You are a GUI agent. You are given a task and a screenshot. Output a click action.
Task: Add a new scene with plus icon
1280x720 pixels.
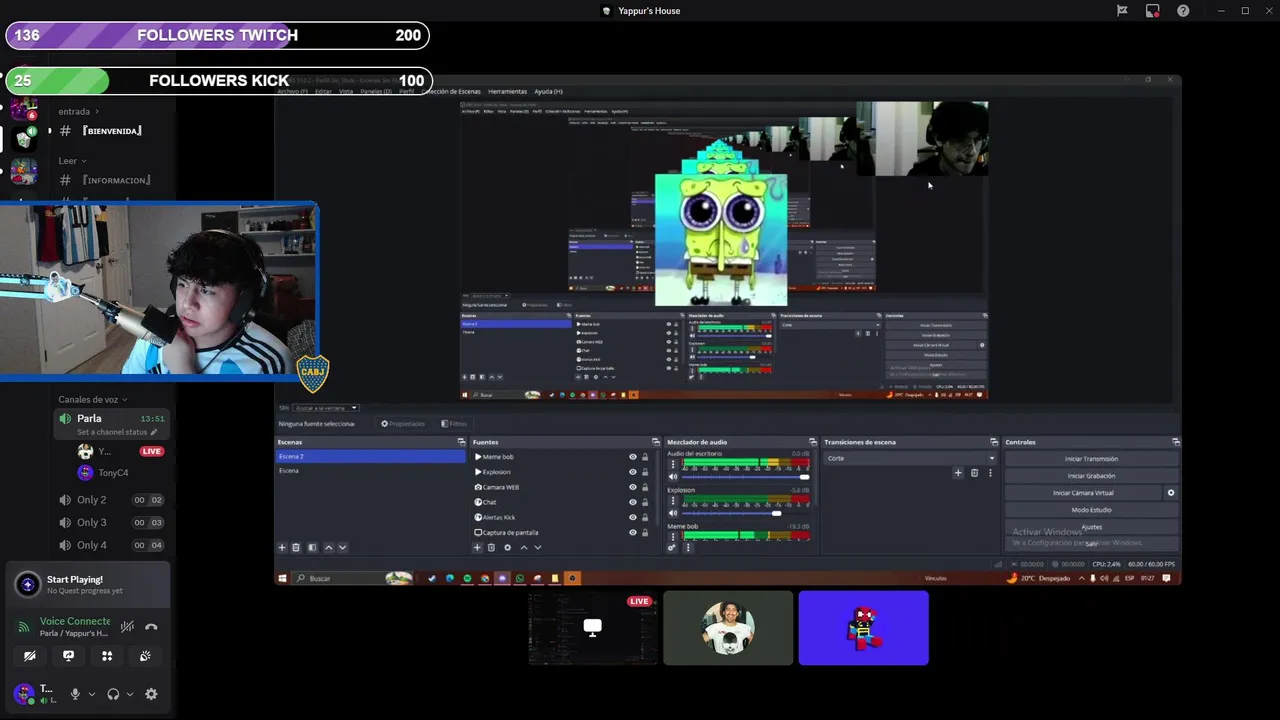(x=282, y=547)
